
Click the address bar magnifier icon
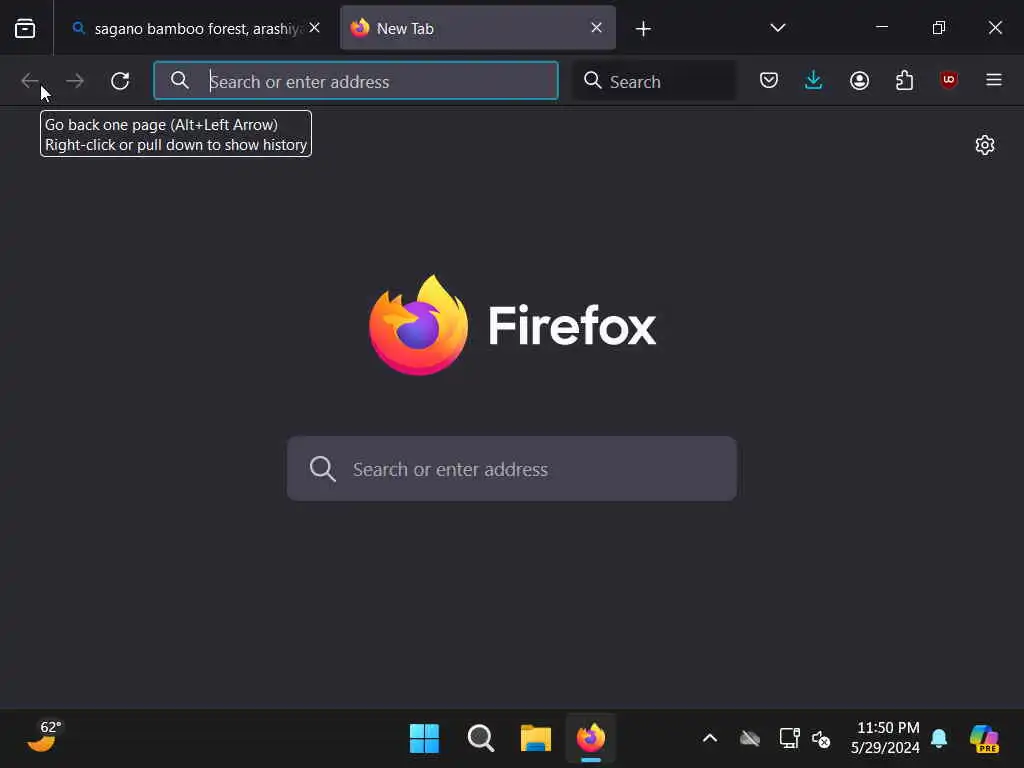point(180,81)
